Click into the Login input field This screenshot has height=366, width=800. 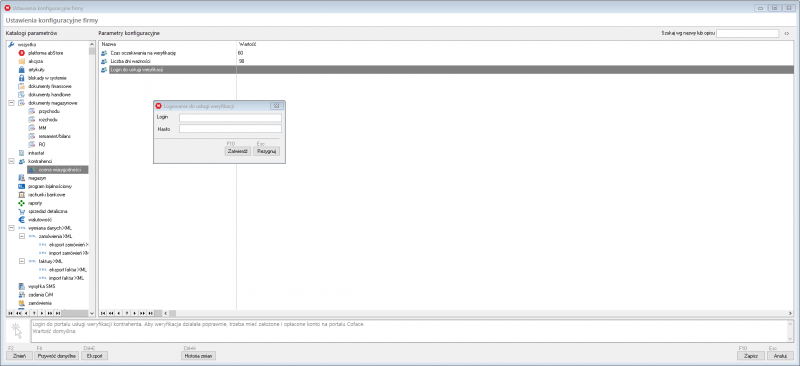[230, 118]
